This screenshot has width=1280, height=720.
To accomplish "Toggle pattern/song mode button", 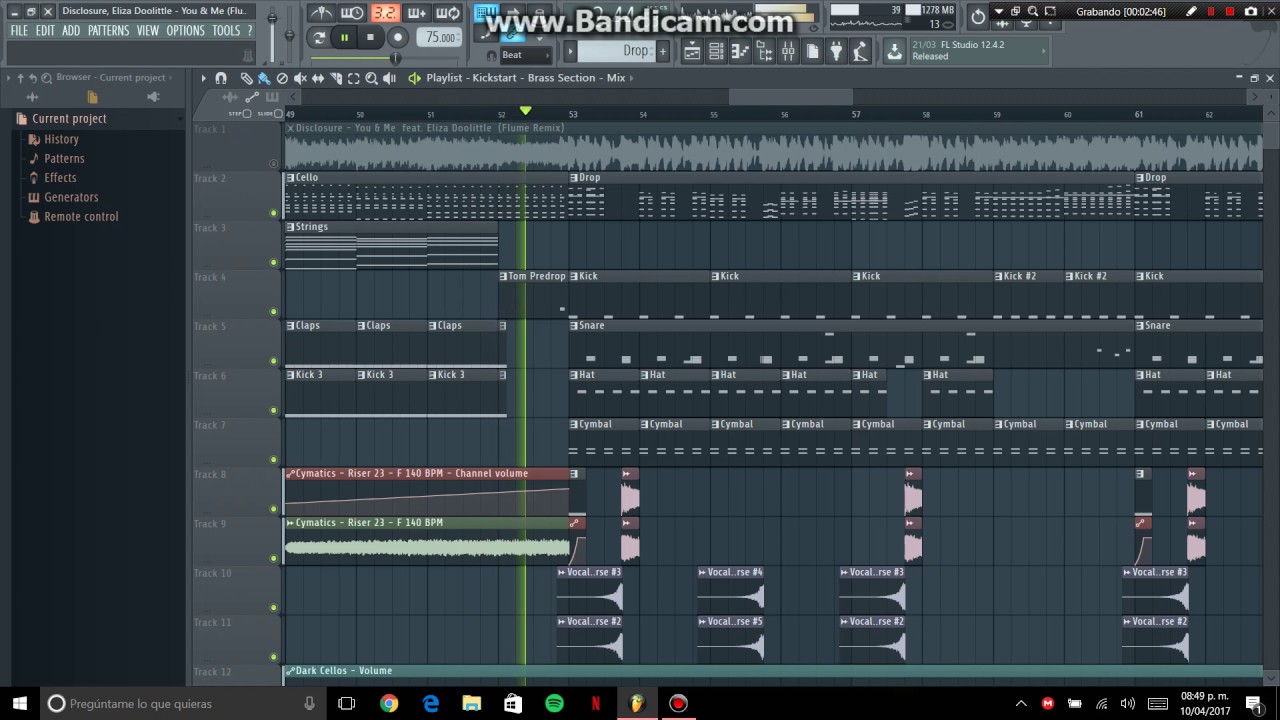I will [319, 38].
